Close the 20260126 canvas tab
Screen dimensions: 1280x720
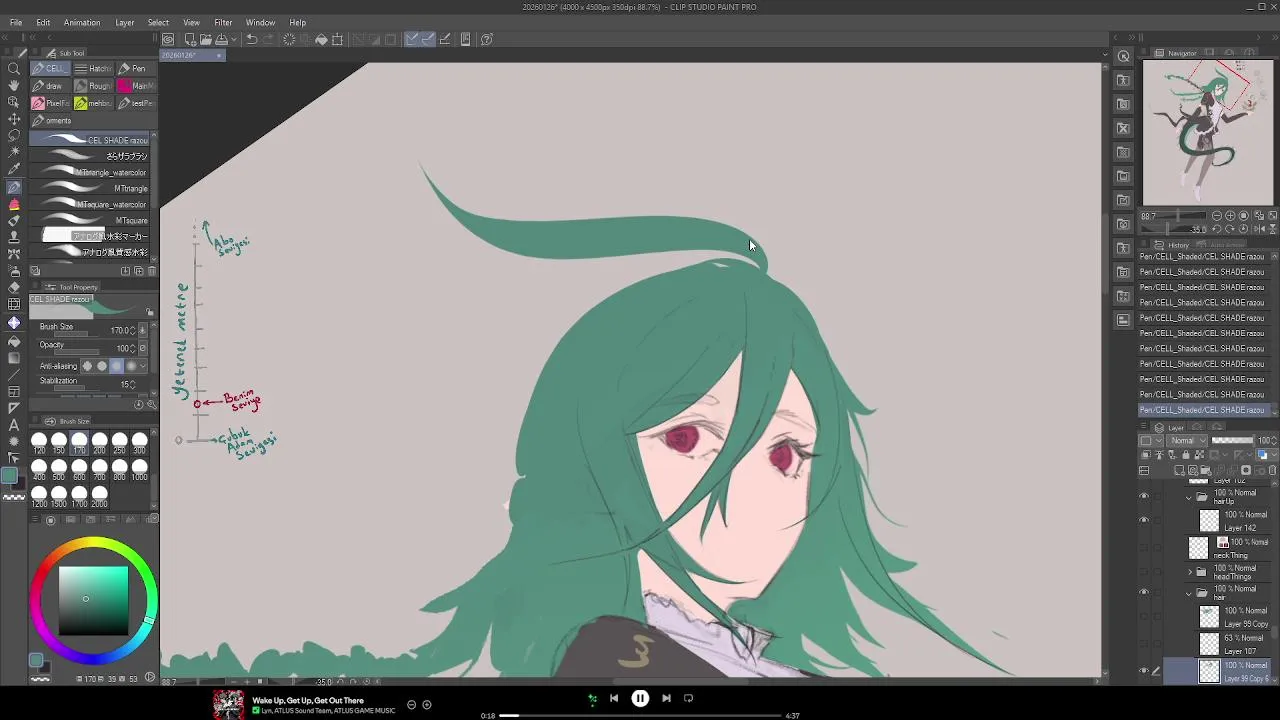coord(219,55)
